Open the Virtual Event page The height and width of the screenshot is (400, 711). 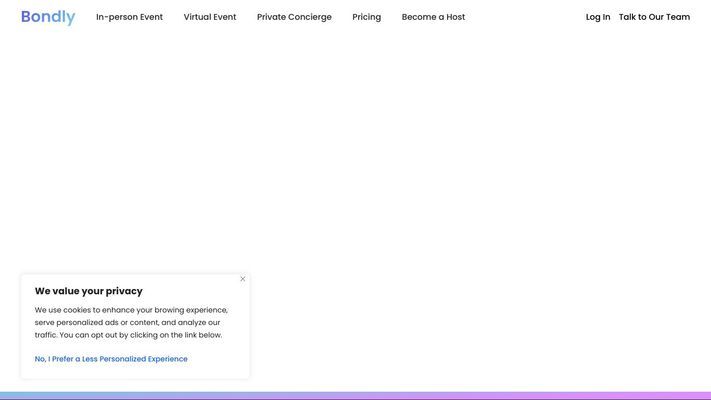(210, 17)
